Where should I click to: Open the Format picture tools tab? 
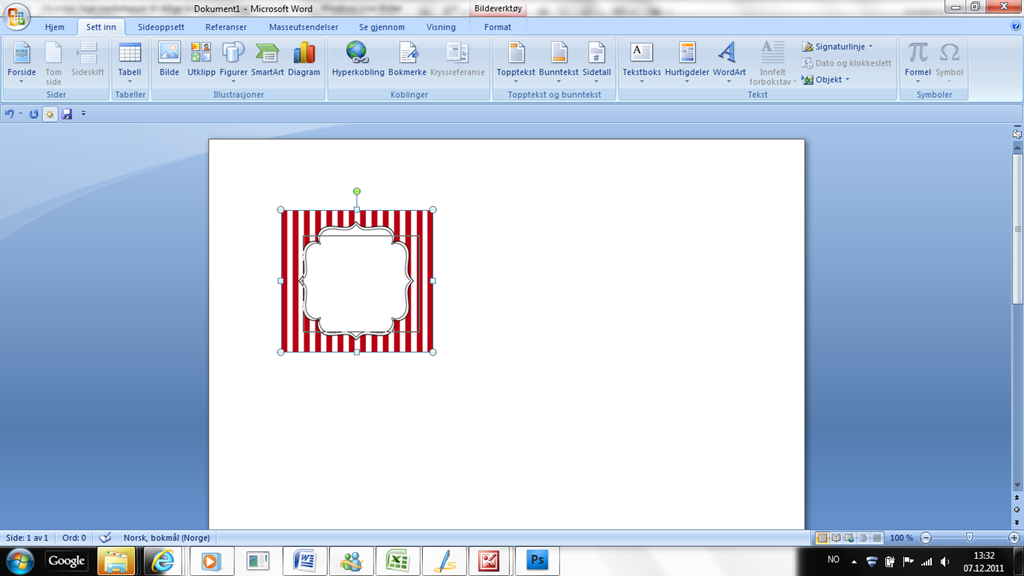coord(498,27)
